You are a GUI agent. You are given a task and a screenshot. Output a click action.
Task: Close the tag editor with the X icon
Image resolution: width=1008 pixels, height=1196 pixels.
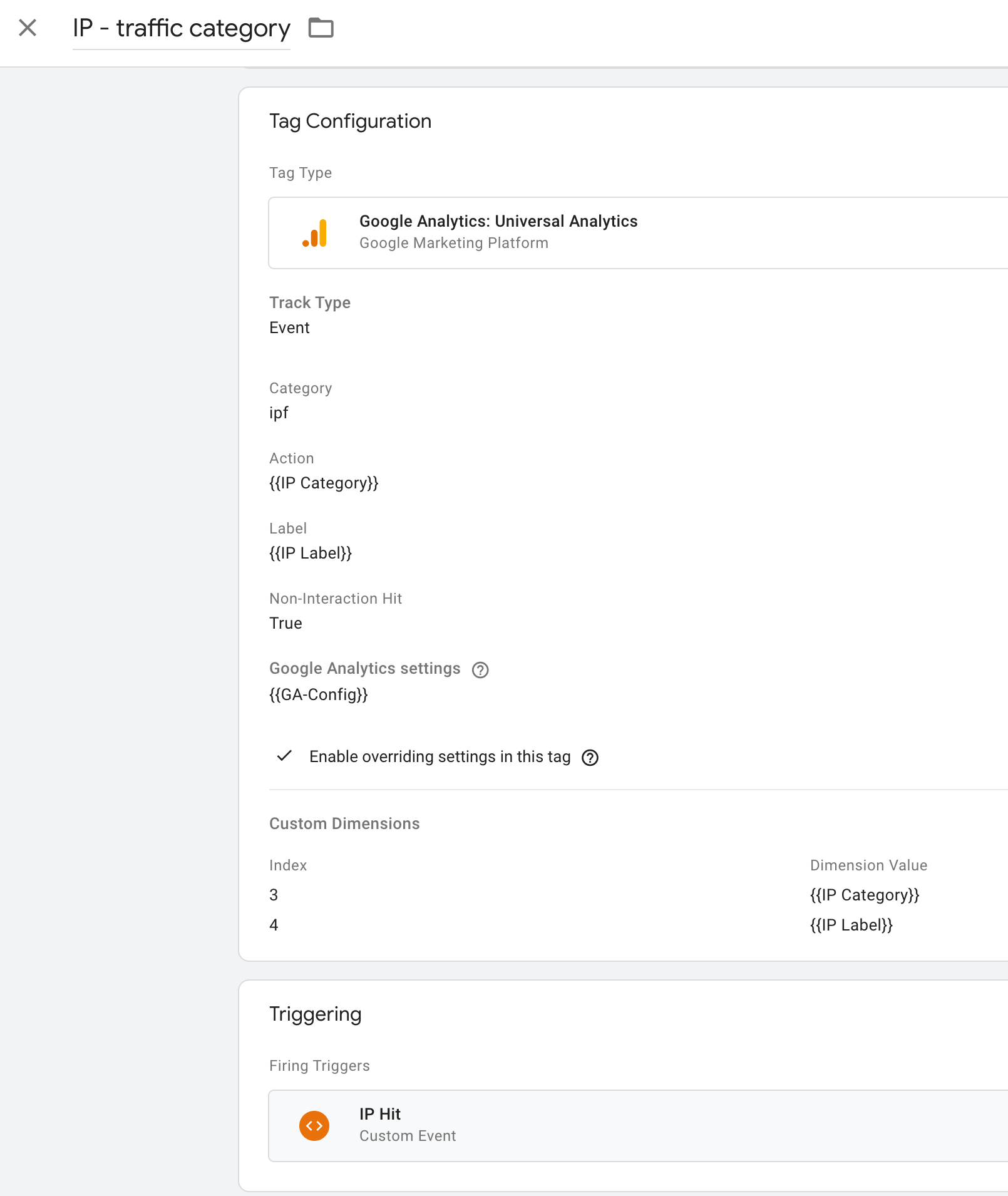point(28,28)
